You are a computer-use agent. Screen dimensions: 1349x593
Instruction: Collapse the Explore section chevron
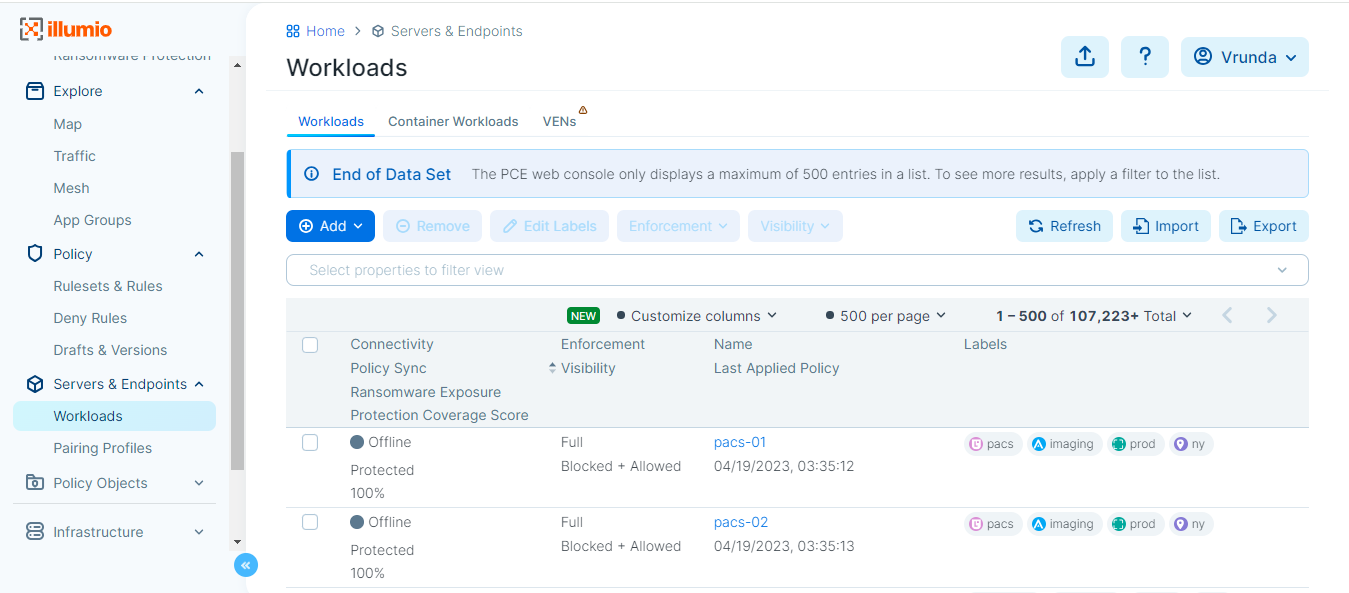coord(199,91)
